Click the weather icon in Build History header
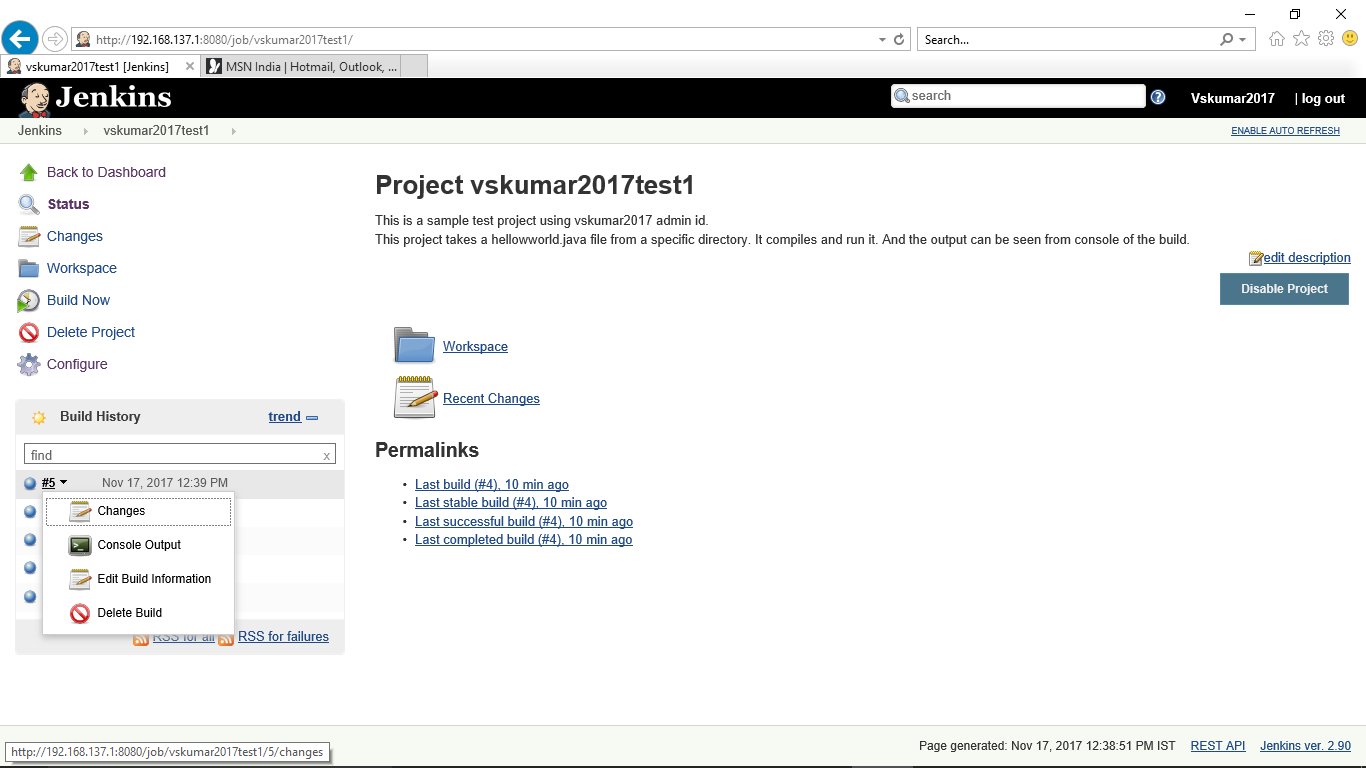 pos(38,417)
